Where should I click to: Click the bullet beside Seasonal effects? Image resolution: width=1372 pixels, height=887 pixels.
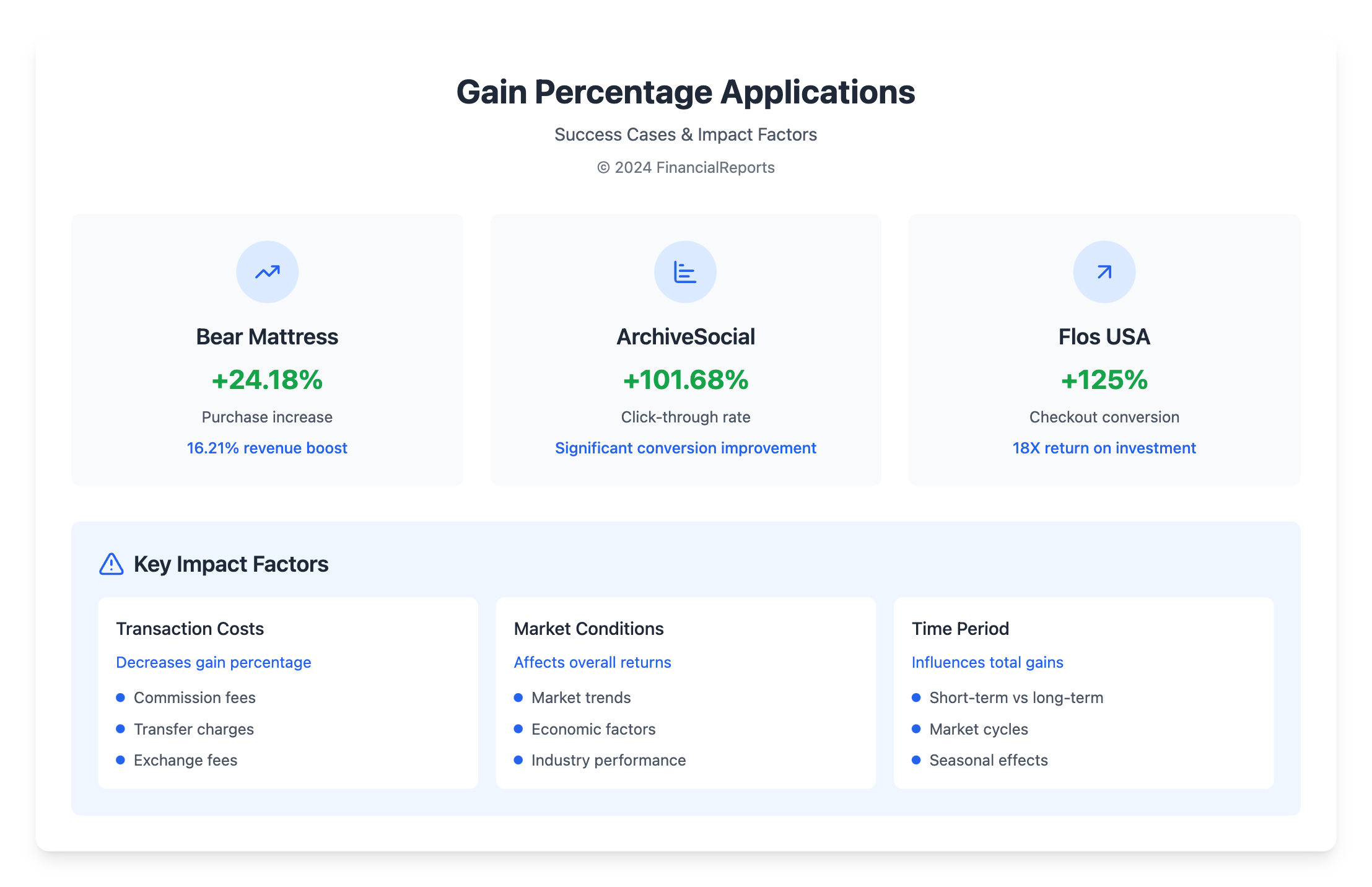[916, 760]
